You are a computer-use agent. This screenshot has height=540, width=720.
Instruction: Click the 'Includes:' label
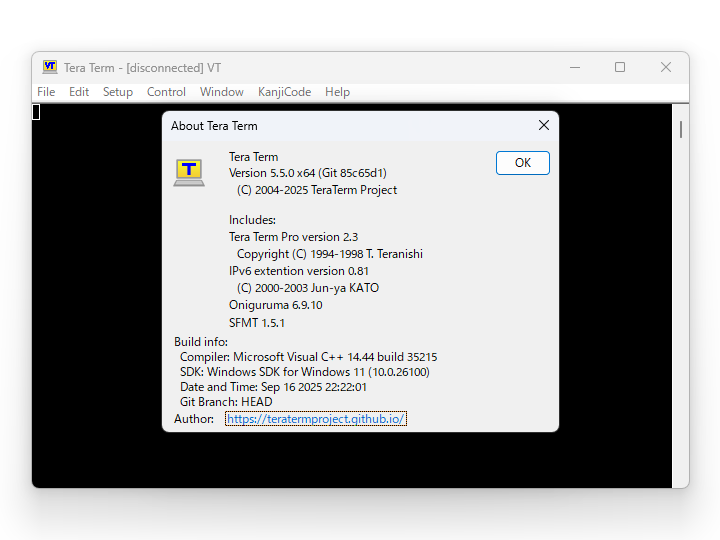click(x=252, y=220)
